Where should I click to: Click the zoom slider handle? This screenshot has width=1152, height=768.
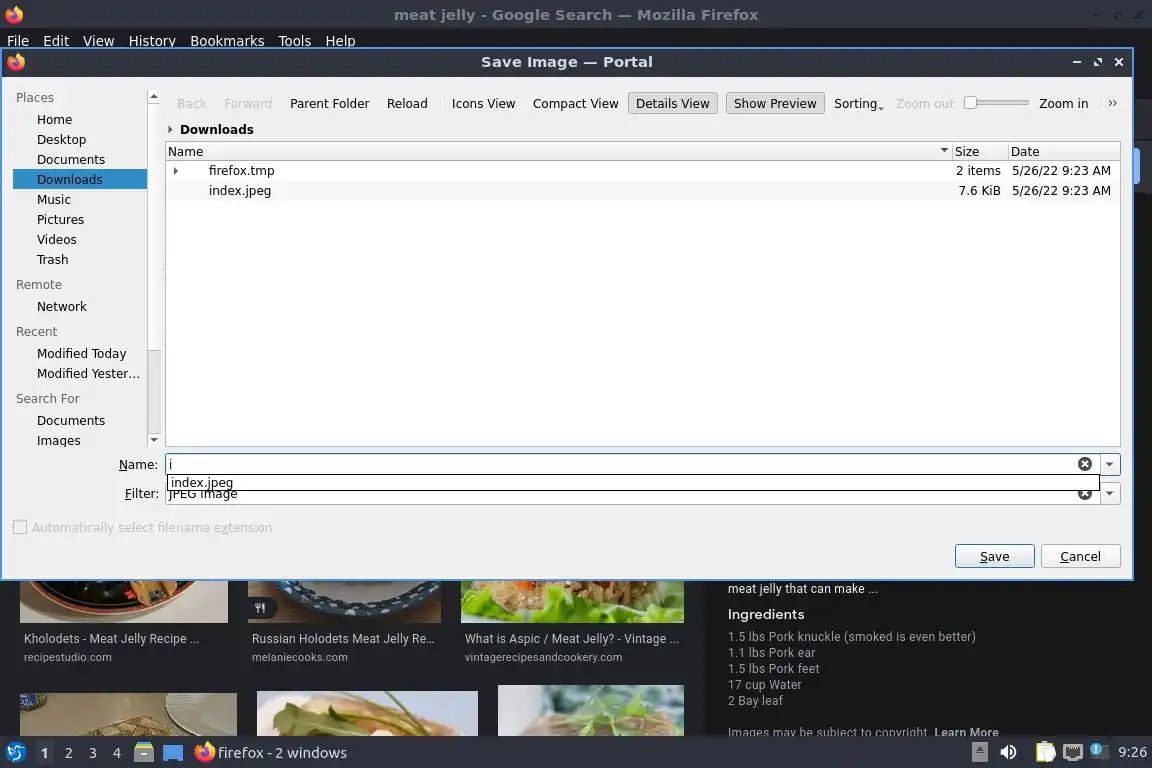pos(971,103)
